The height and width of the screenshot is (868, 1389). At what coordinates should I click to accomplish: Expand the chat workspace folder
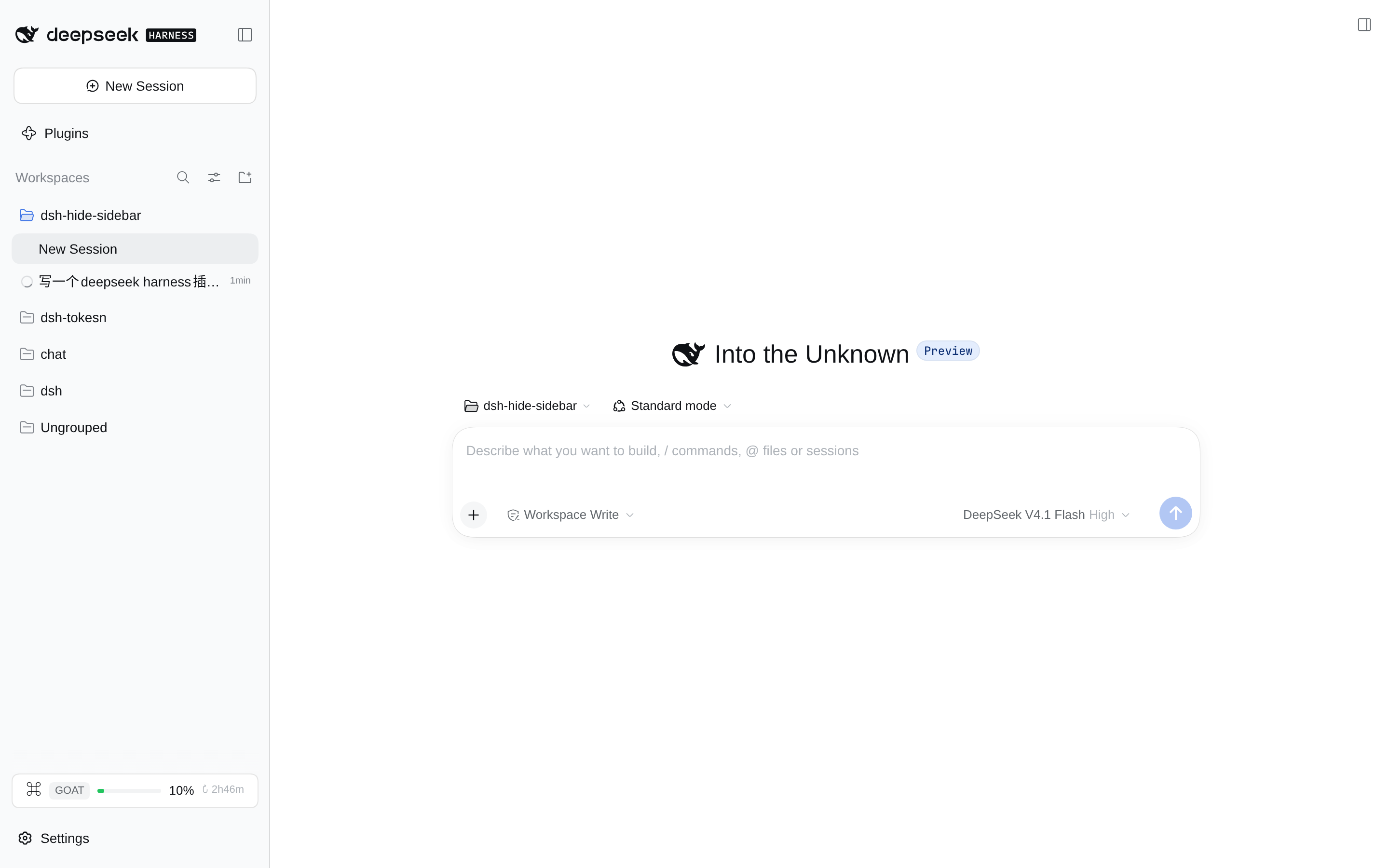click(135, 354)
